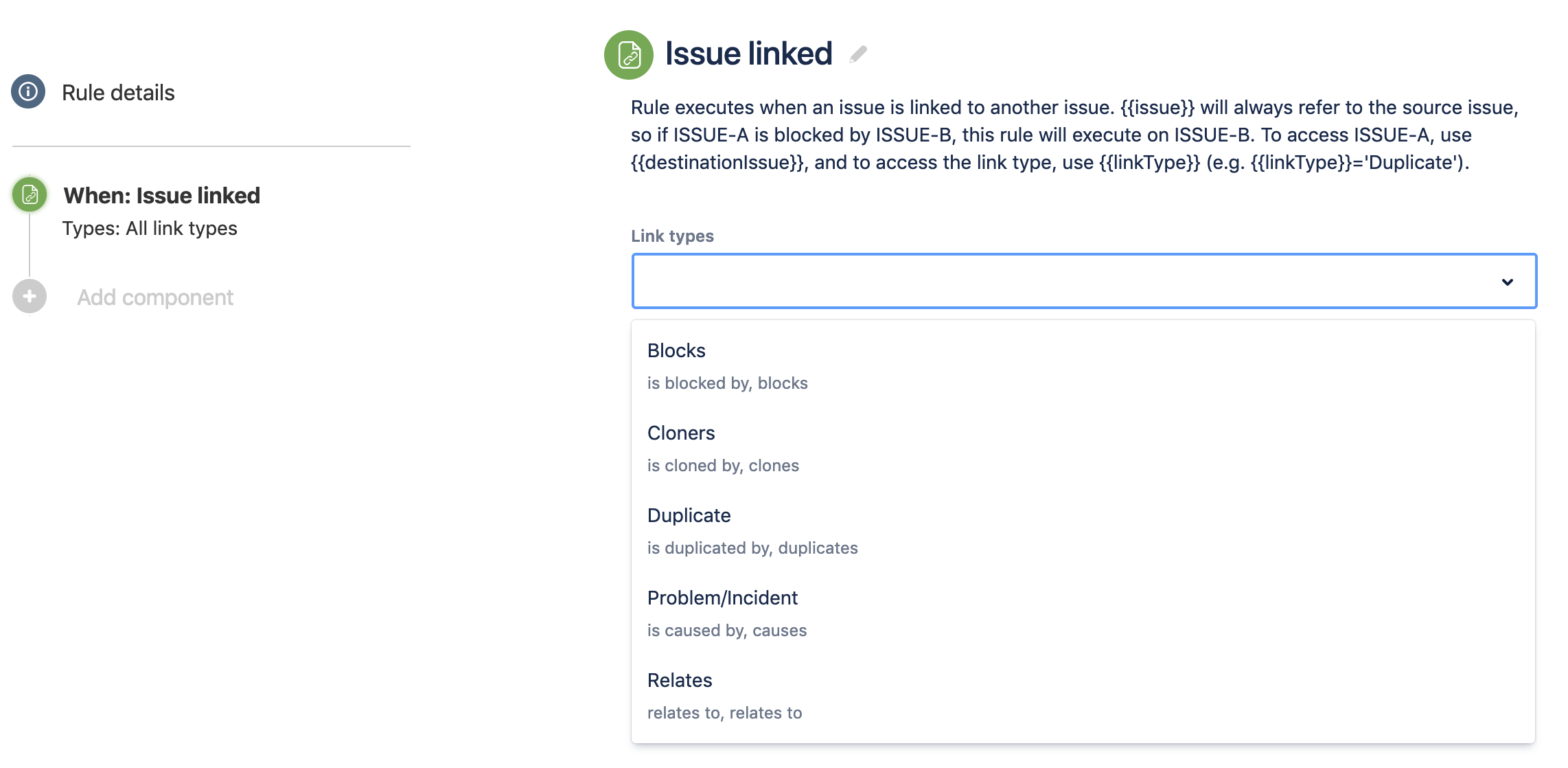
Task: Click the green trigger icon beside When: Issue linked
Action: point(30,195)
